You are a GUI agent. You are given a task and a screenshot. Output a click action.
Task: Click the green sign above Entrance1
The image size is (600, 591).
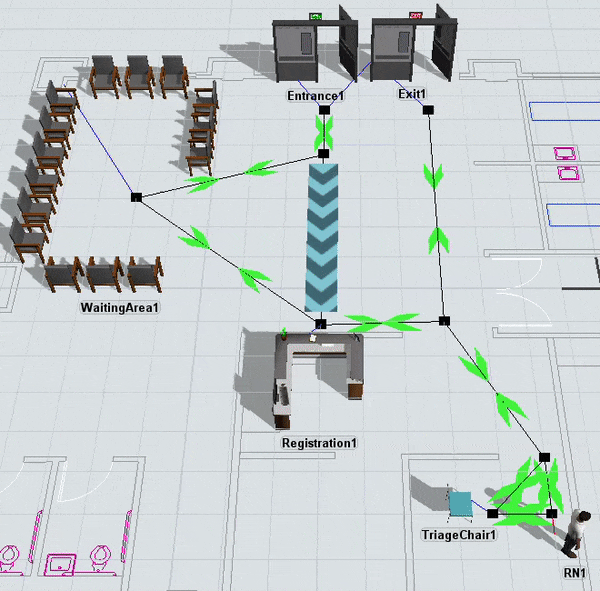(318, 16)
